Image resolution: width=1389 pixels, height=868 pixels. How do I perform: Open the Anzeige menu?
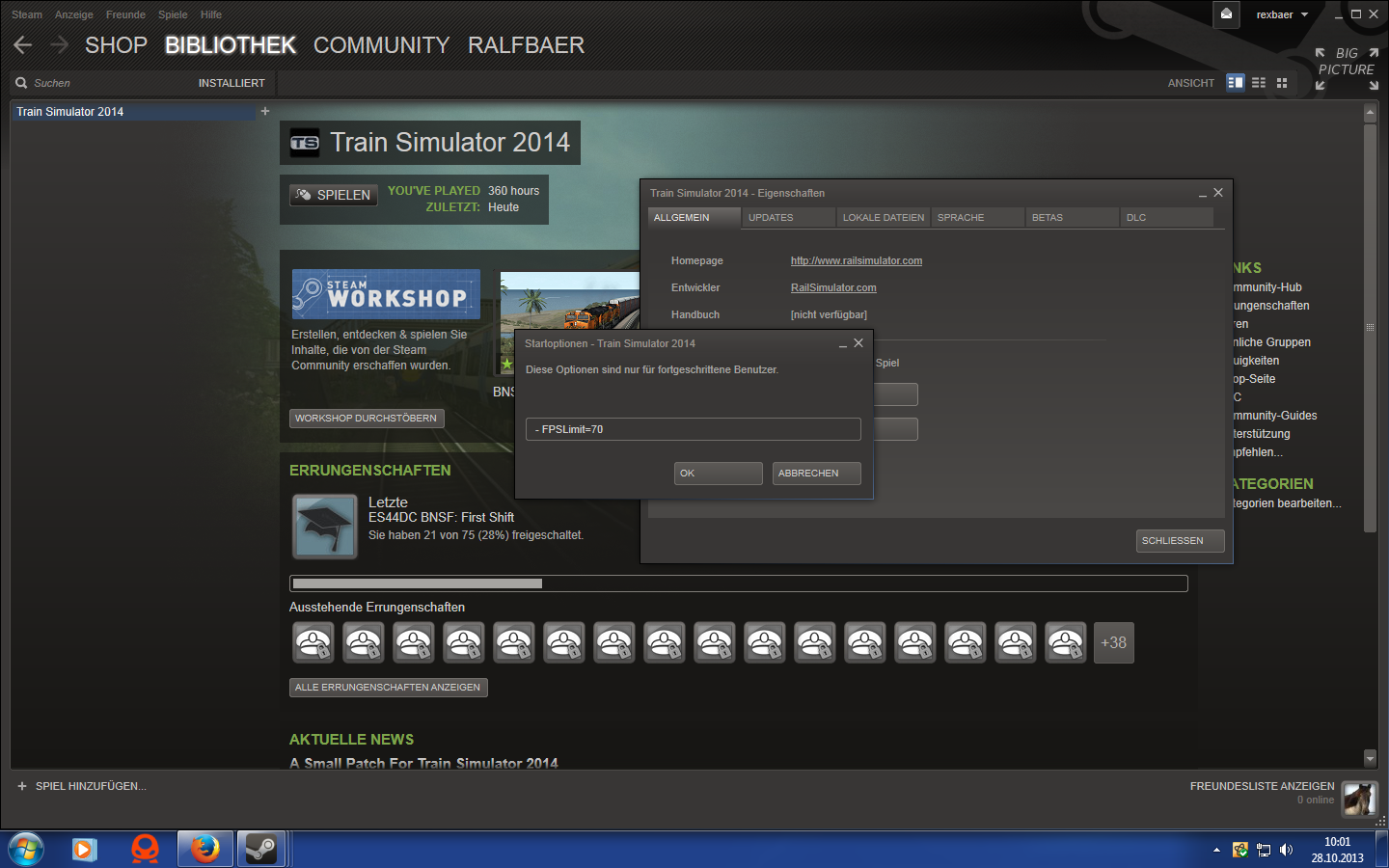click(x=74, y=14)
